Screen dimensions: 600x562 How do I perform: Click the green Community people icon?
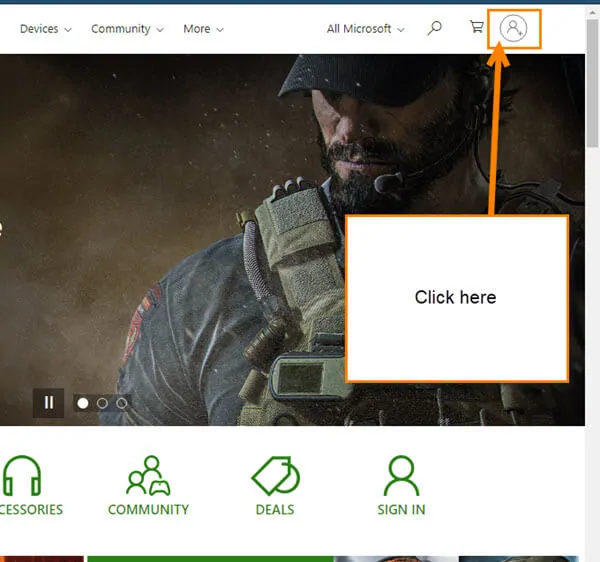pyautogui.click(x=148, y=476)
